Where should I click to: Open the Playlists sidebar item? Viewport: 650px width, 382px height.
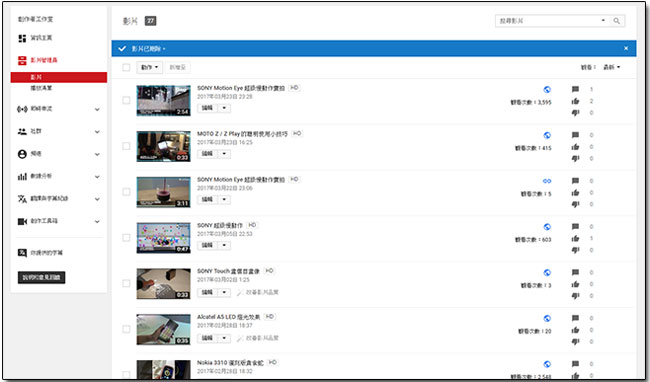(41, 88)
